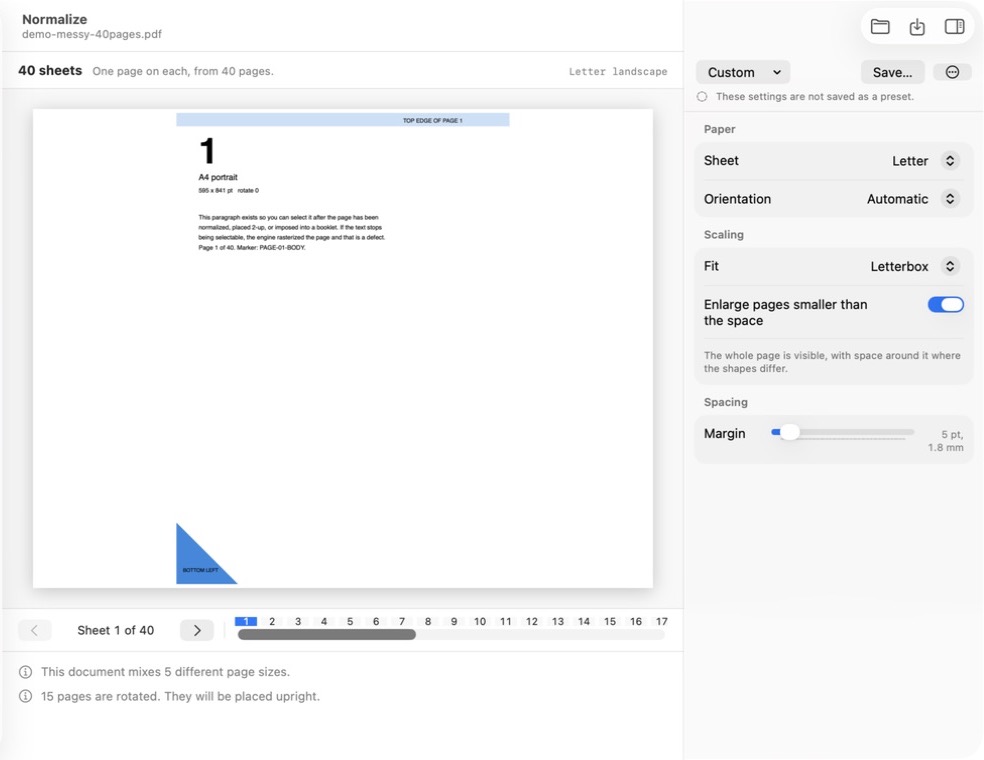Viewport: 984px width, 760px height.
Task: Click 'These settings are not saved' text
Action: coord(815,97)
